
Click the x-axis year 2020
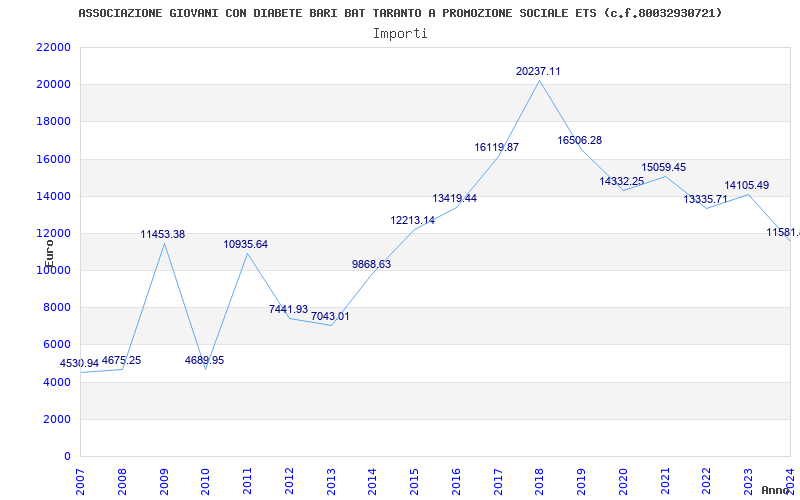tap(623, 481)
